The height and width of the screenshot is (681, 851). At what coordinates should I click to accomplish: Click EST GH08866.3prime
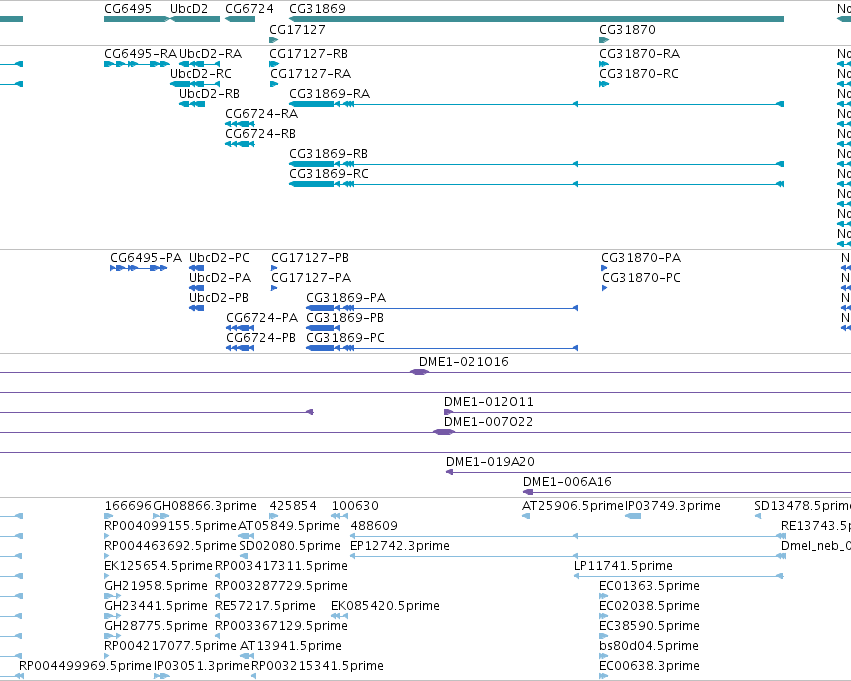pyautogui.click(x=205, y=506)
